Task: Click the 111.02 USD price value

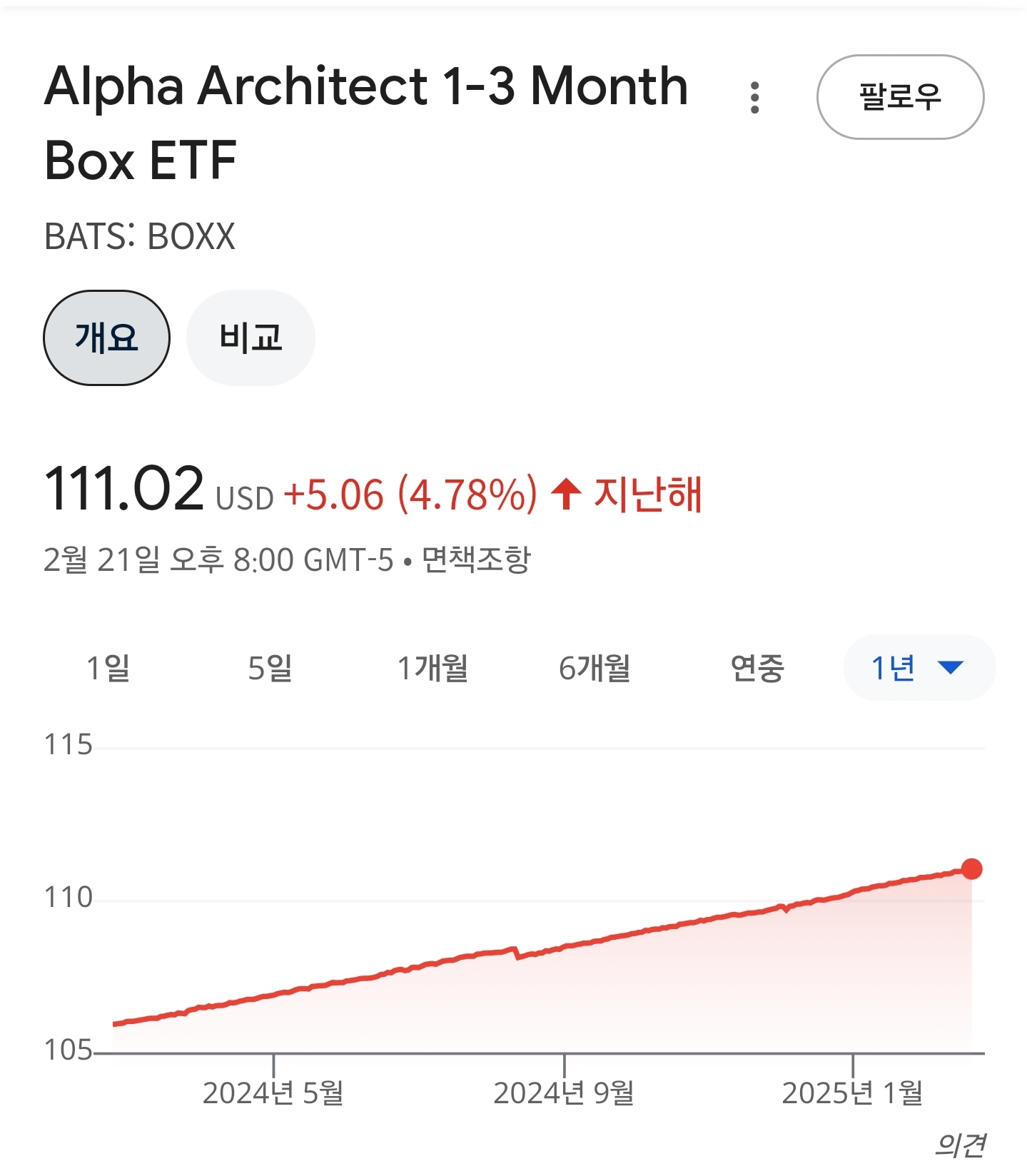Action: pos(159,490)
